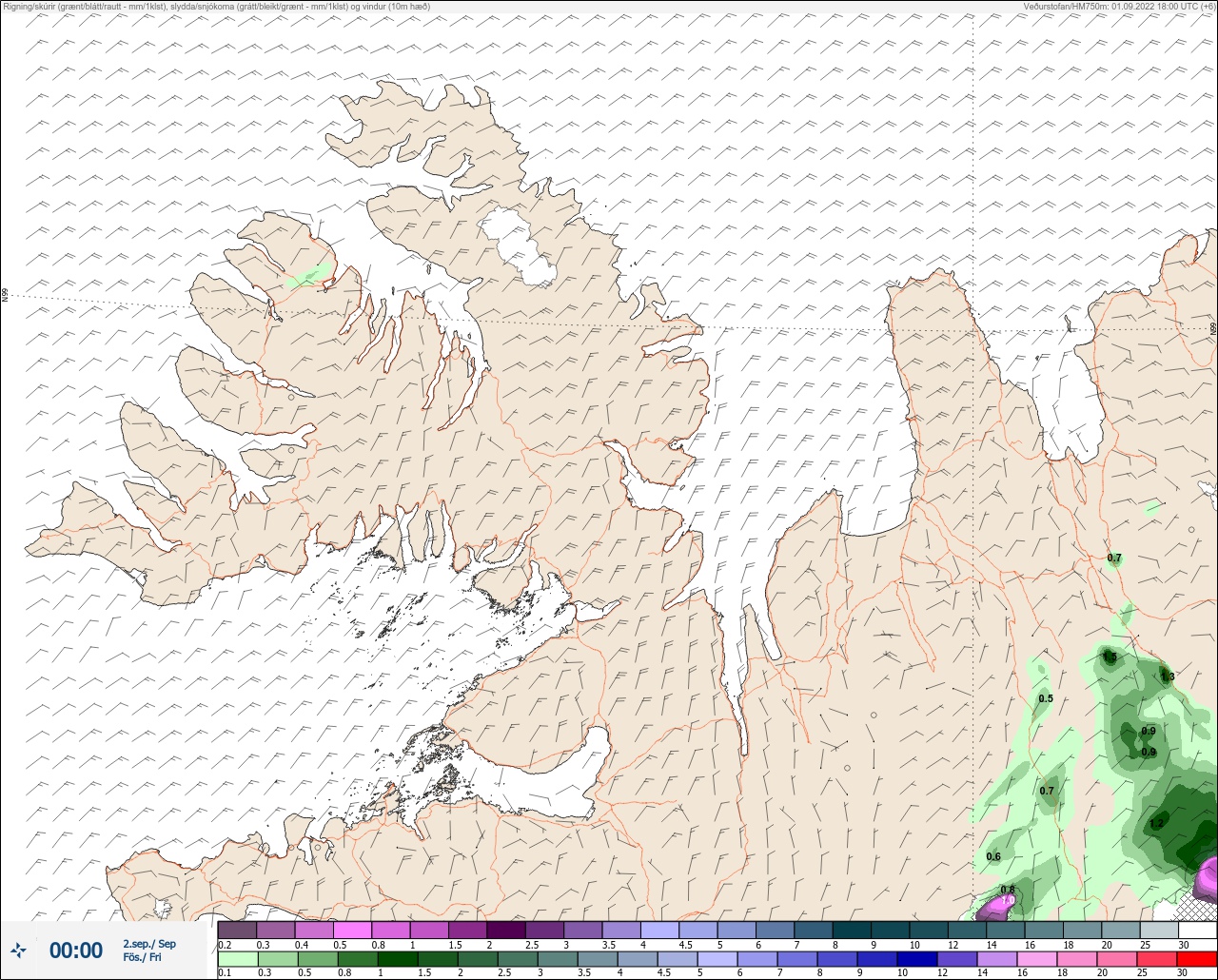
Task: Pick the white 30 swatch ending the upper legend row
Action: click(x=1197, y=930)
